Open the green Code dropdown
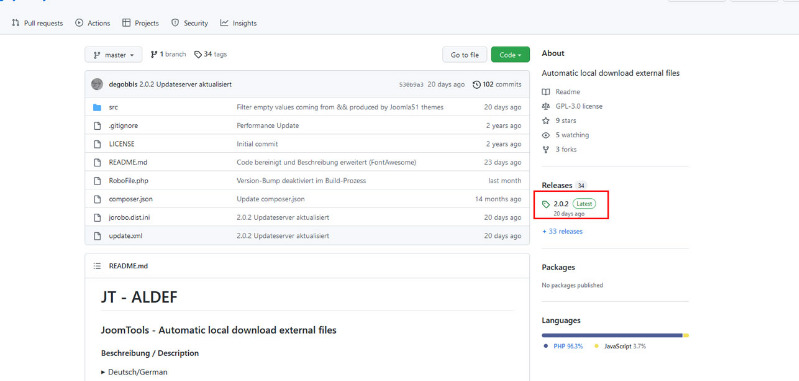Image resolution: width=799 pixels, height=381 pixels. (x=510, y=55)
